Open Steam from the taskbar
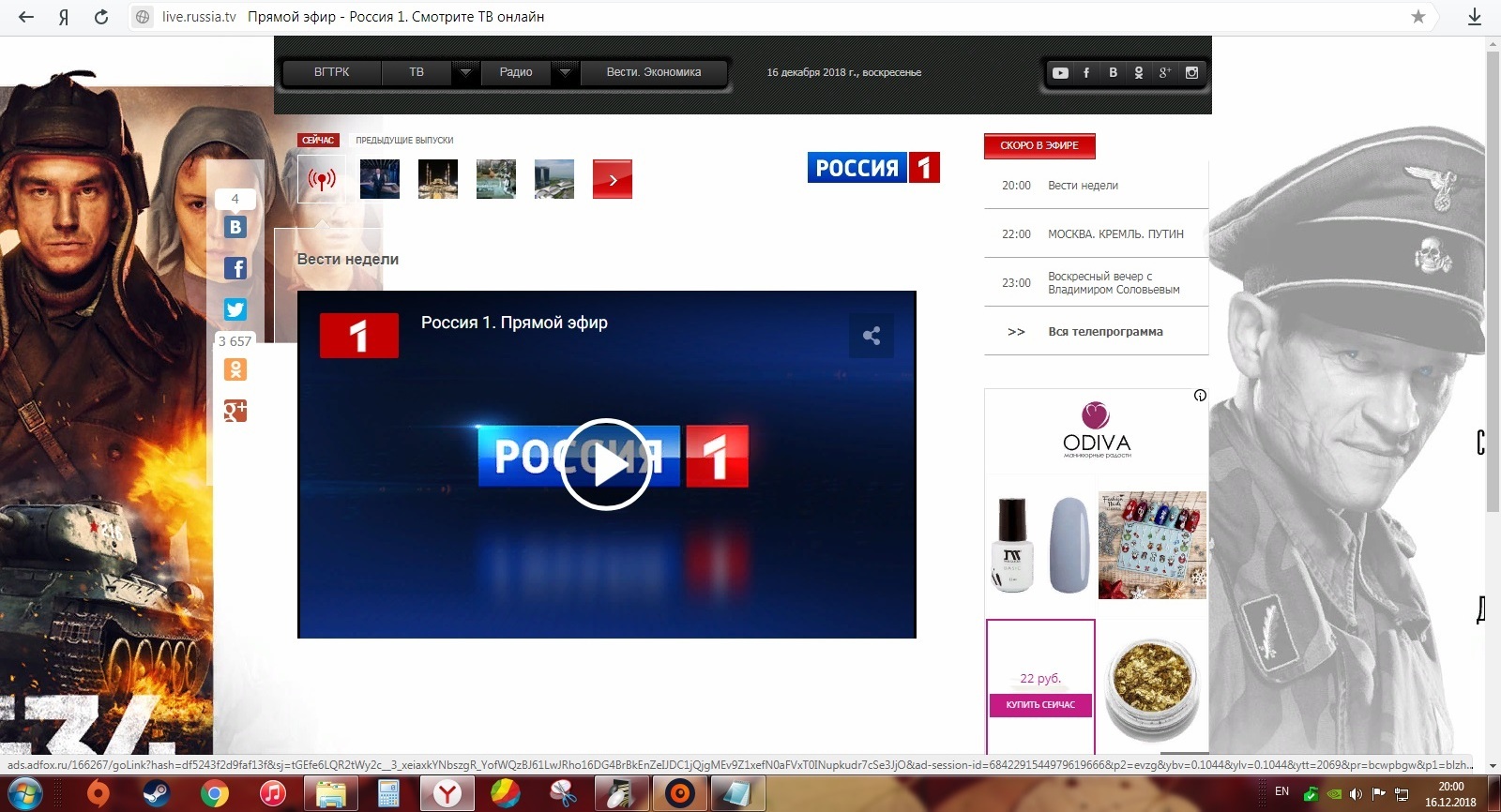1501x812 pixels. click(156, 794)
